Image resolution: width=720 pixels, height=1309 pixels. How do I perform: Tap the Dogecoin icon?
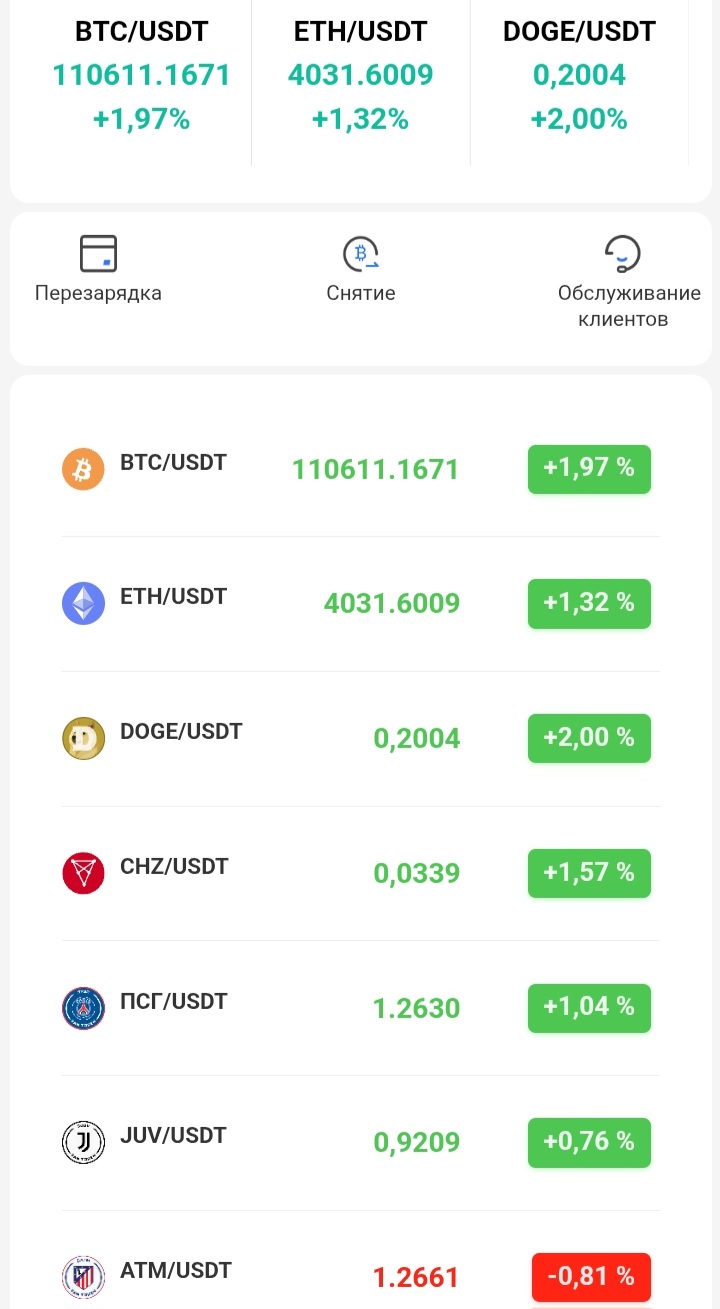coord(83,738)
